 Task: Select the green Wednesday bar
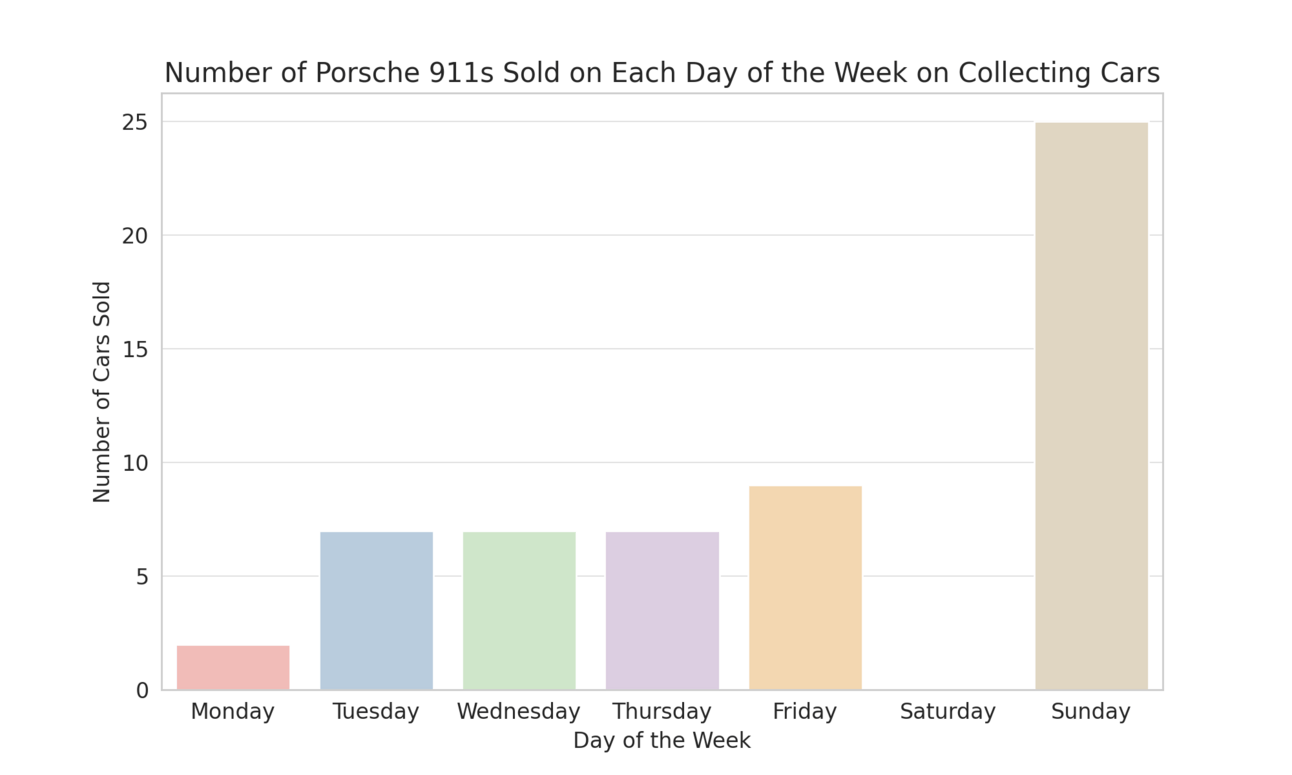(519, 610)
